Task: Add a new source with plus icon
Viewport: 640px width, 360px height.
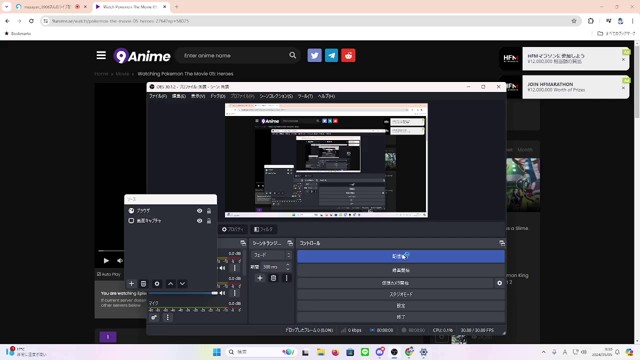Action: click(x=131, y=284)
